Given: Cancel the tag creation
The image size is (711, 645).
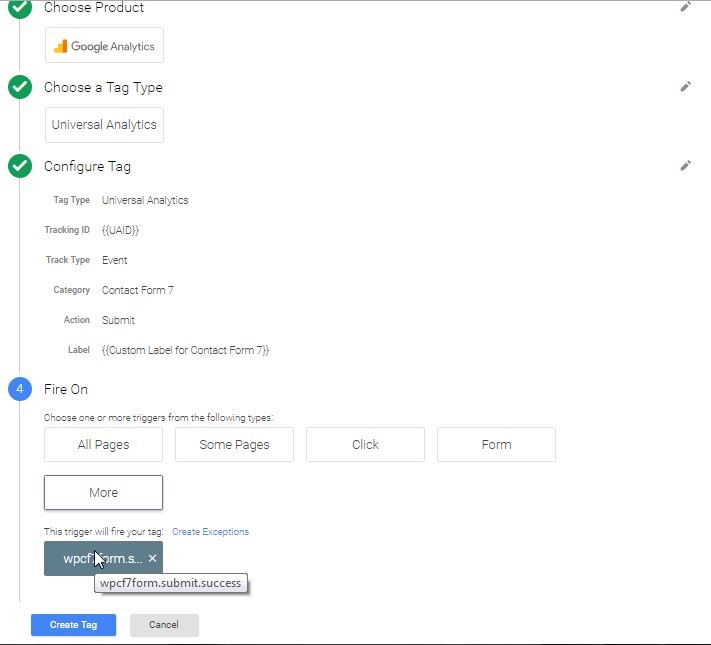Looking at the screenshot, I should [164, 625].
